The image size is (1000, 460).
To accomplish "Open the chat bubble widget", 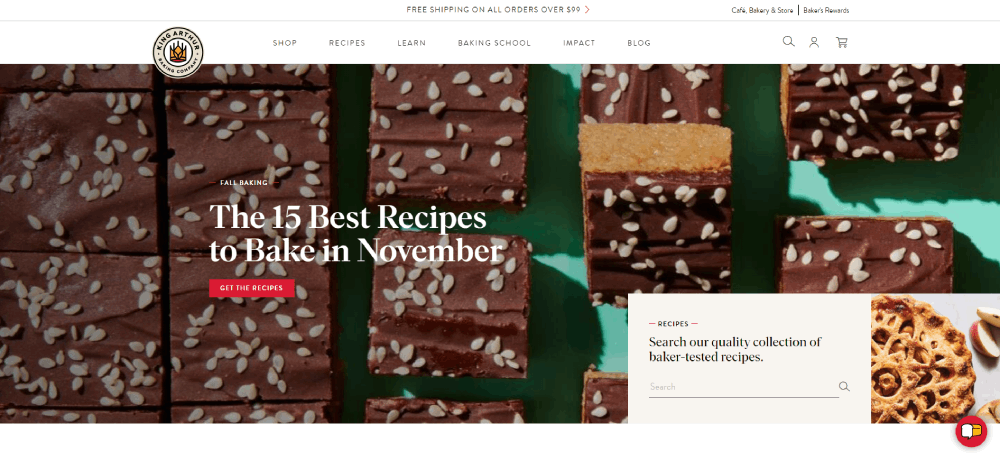I will 971,432.
